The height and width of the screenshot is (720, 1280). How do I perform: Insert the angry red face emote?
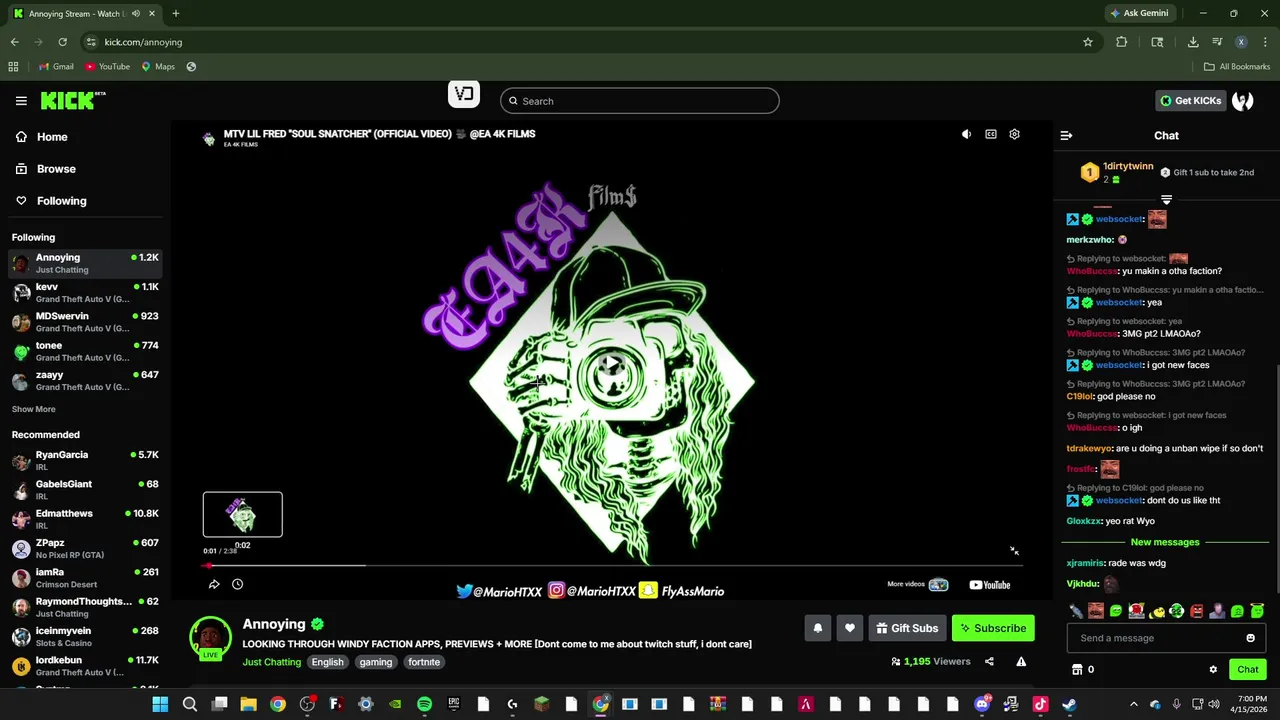pos(1197,611)
